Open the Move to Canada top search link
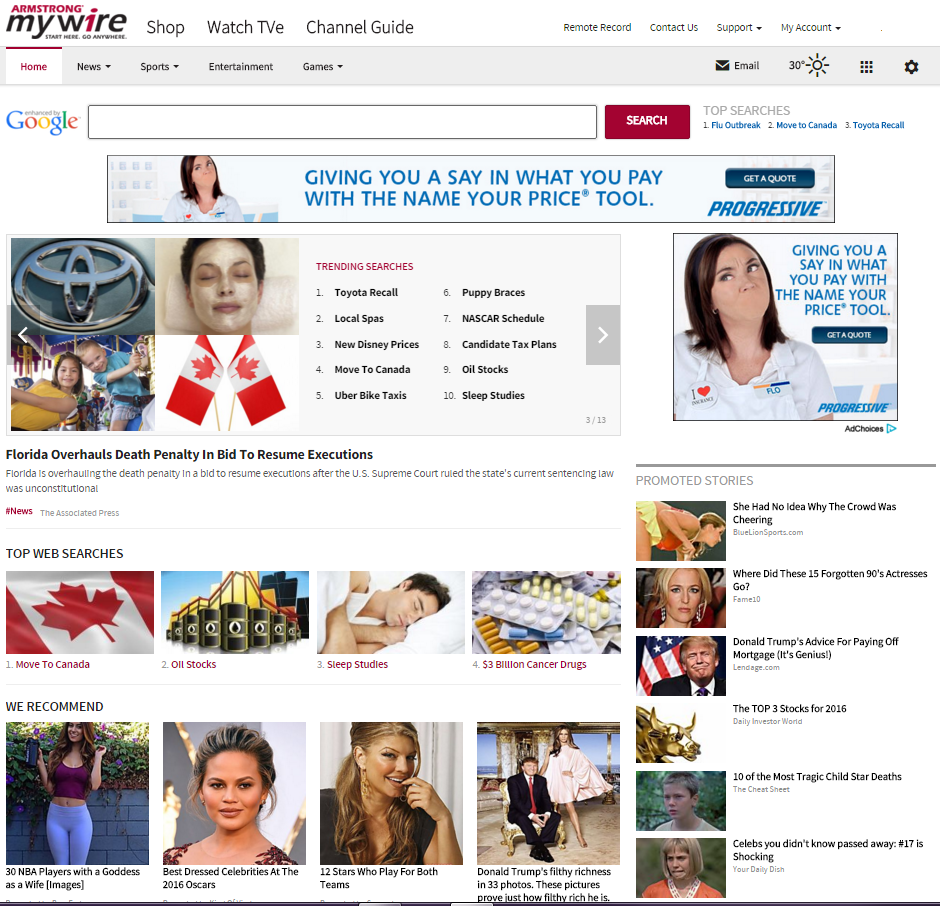 pos(806,125)
